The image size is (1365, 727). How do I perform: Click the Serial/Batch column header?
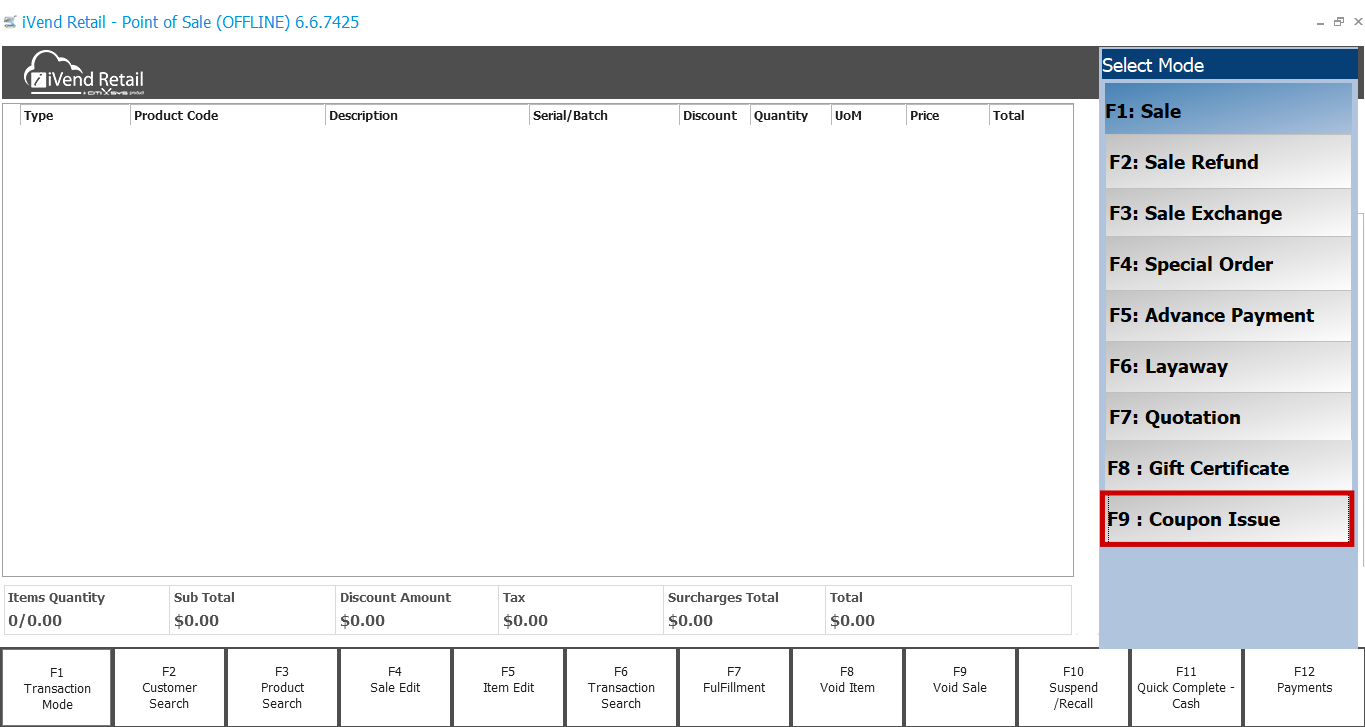[x=604, y=116]
